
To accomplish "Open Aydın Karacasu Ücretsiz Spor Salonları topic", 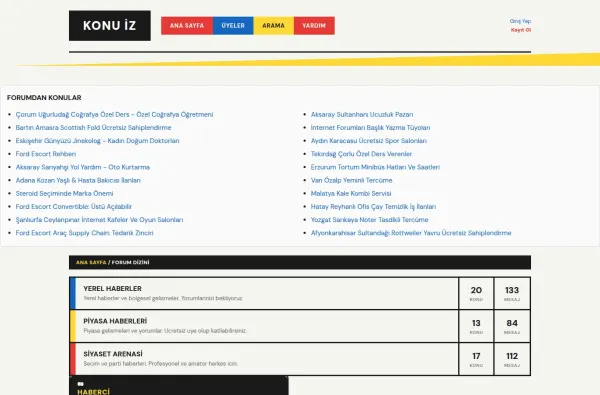I will [369, 141].
